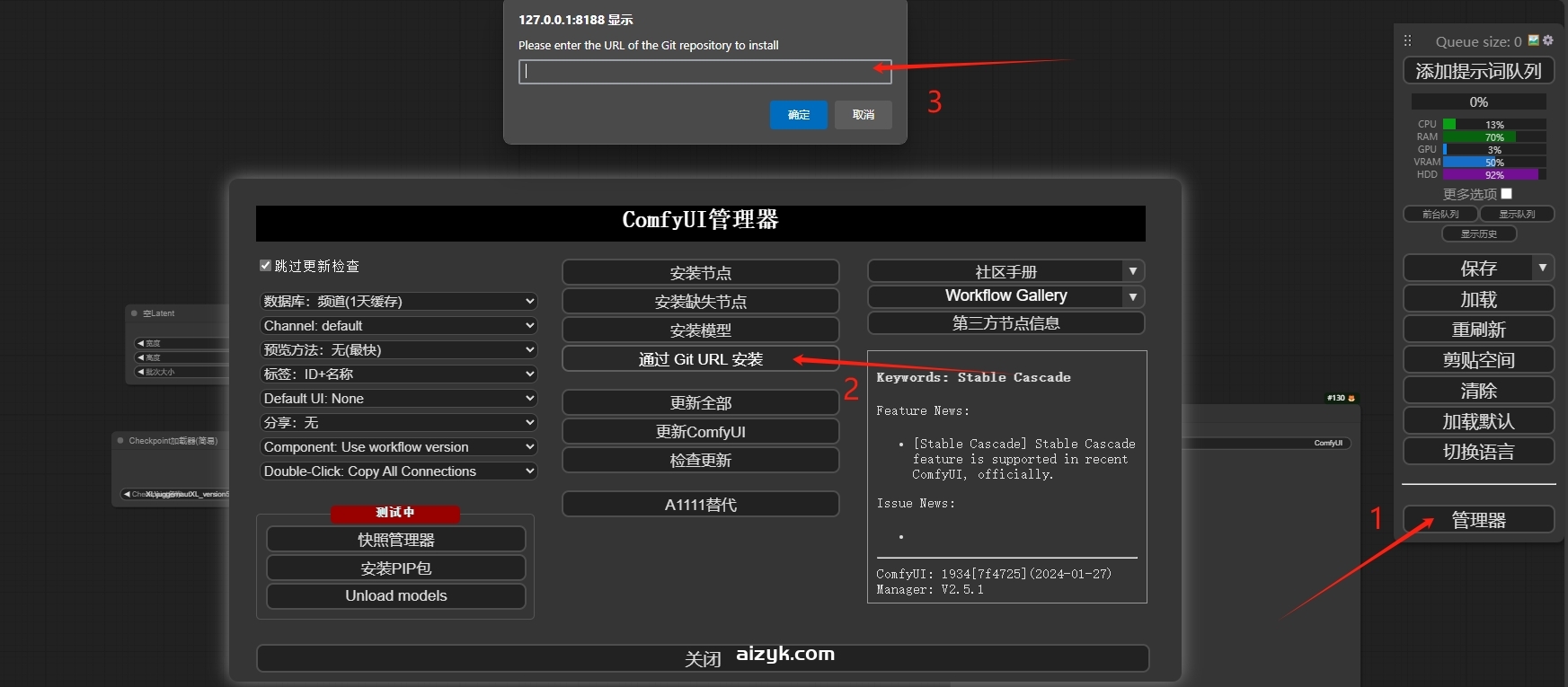Open 剪贴空间
Viewport: 1568px width, 687px height.
(1479, 359)
